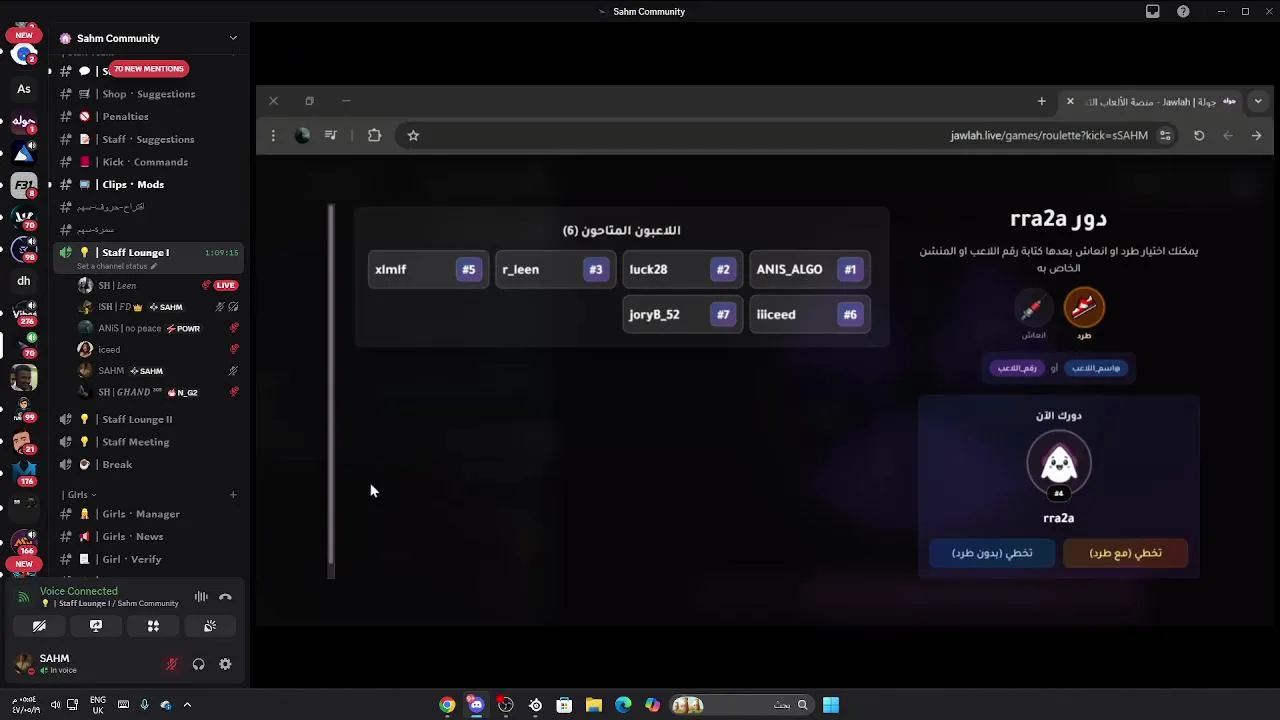Open site information icon in address bar

1165,136
